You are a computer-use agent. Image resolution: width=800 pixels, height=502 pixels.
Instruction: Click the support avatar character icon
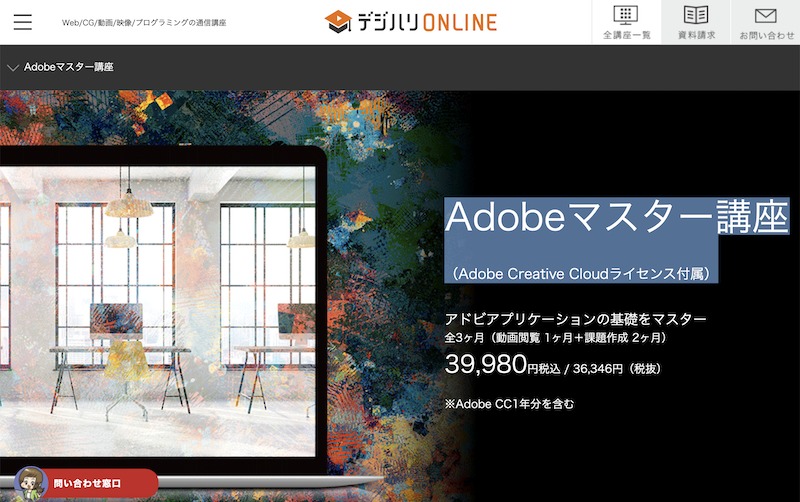(30, 482)
